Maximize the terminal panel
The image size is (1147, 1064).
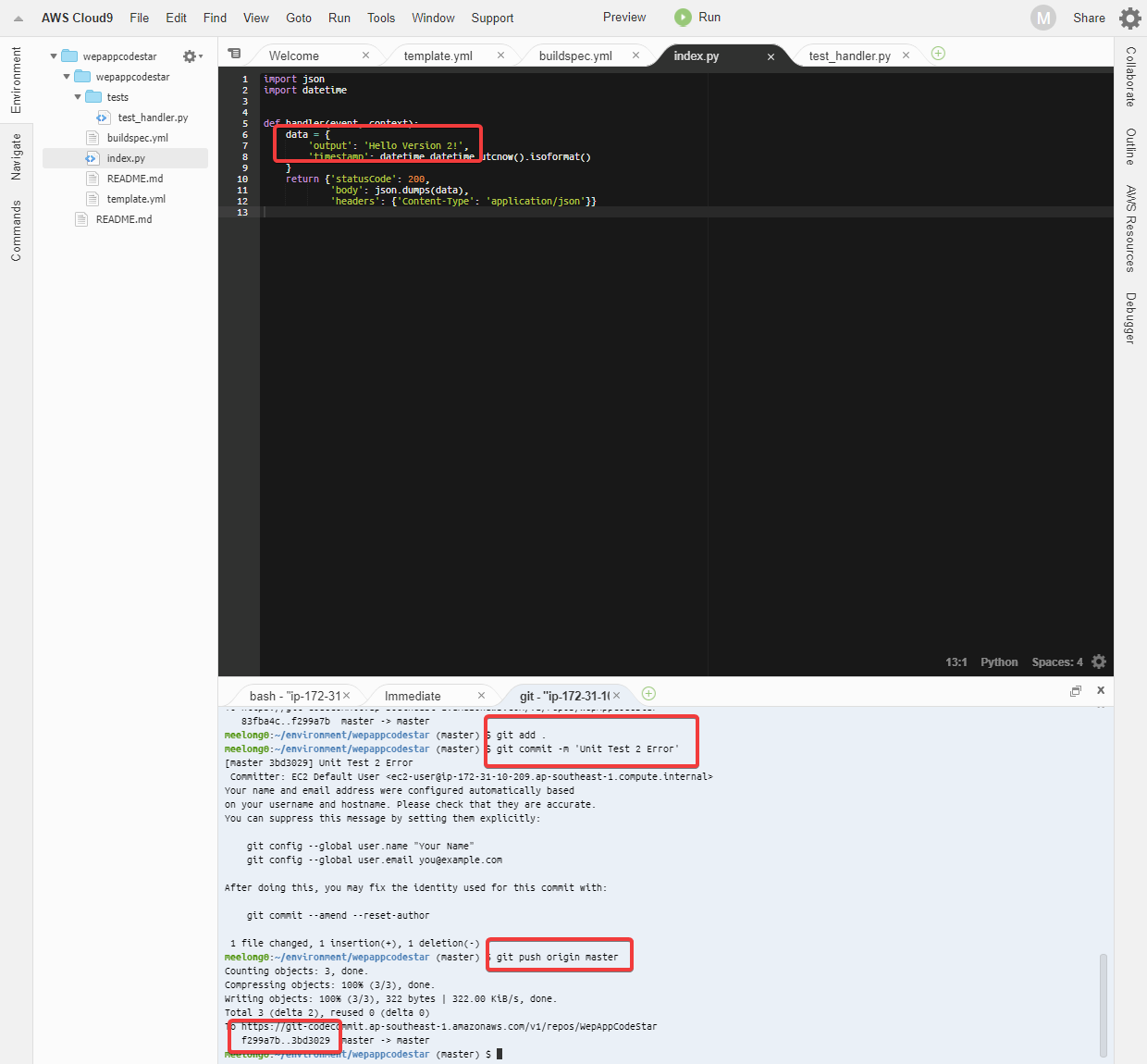coord(1076,691)
